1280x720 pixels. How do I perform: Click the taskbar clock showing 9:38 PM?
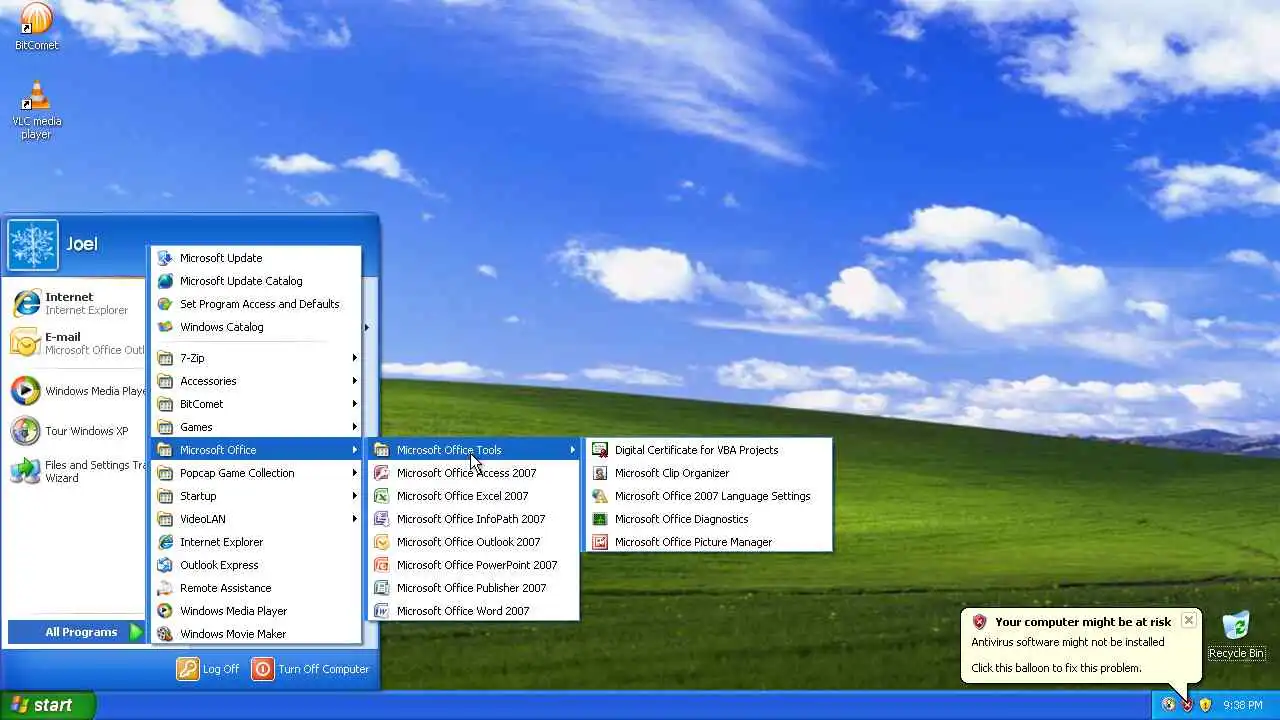[1243, 705]
